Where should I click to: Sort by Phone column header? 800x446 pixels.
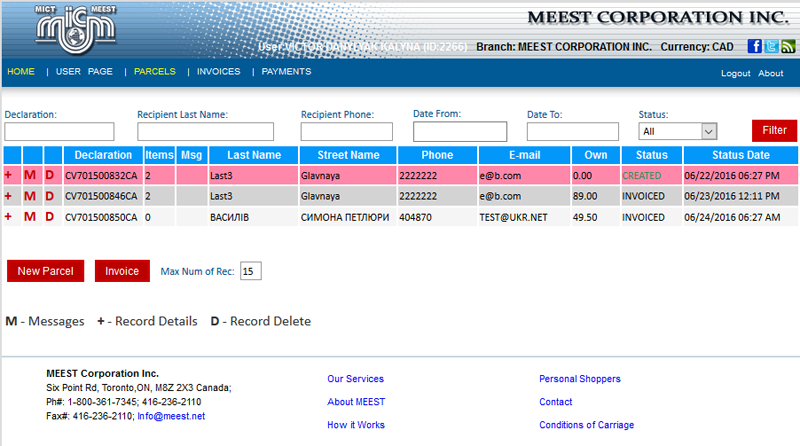[x=437, y=155]
